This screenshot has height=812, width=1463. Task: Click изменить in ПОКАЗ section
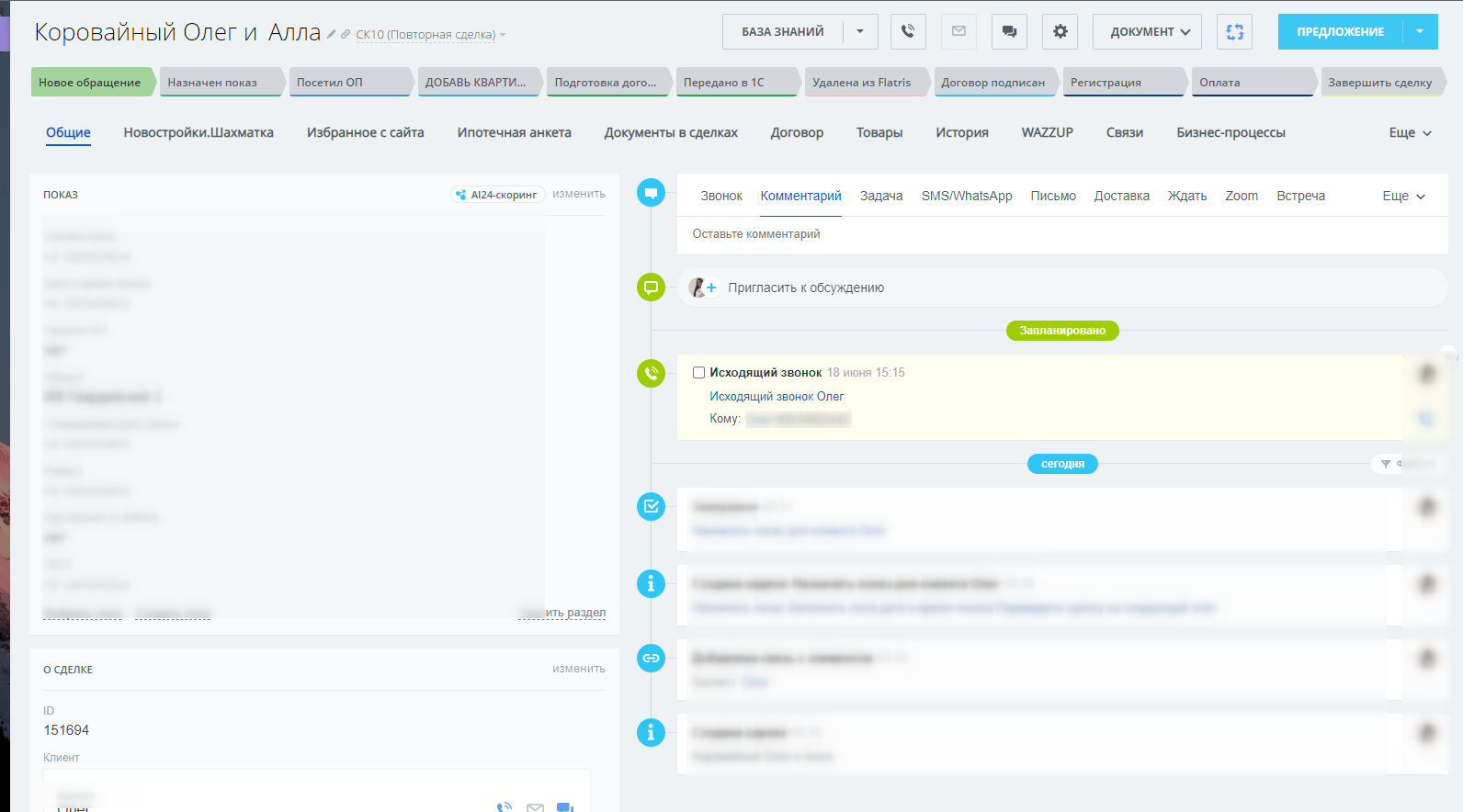pos(579,194)
